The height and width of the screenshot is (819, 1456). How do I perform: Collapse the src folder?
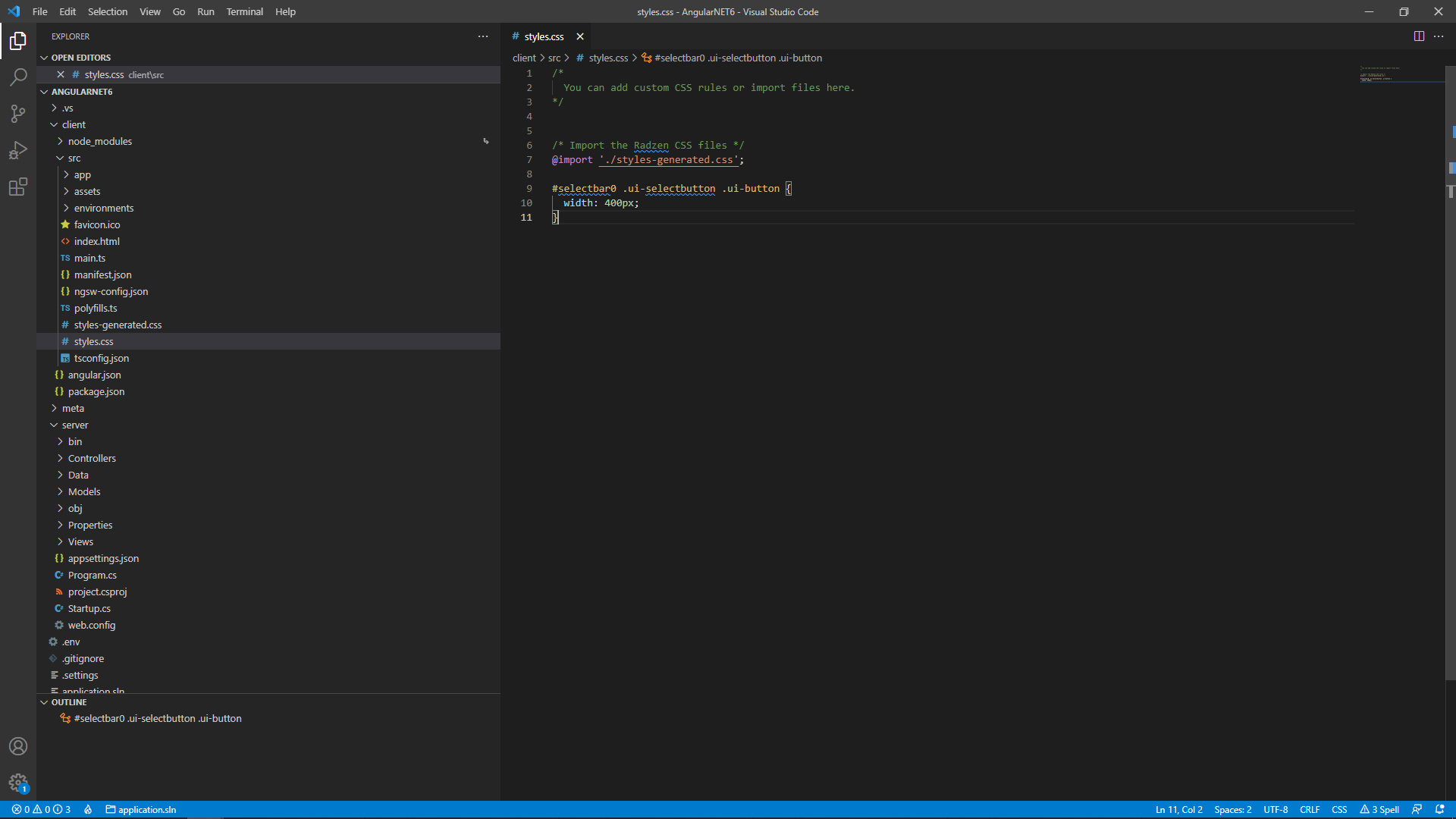(x=268, y=158)
